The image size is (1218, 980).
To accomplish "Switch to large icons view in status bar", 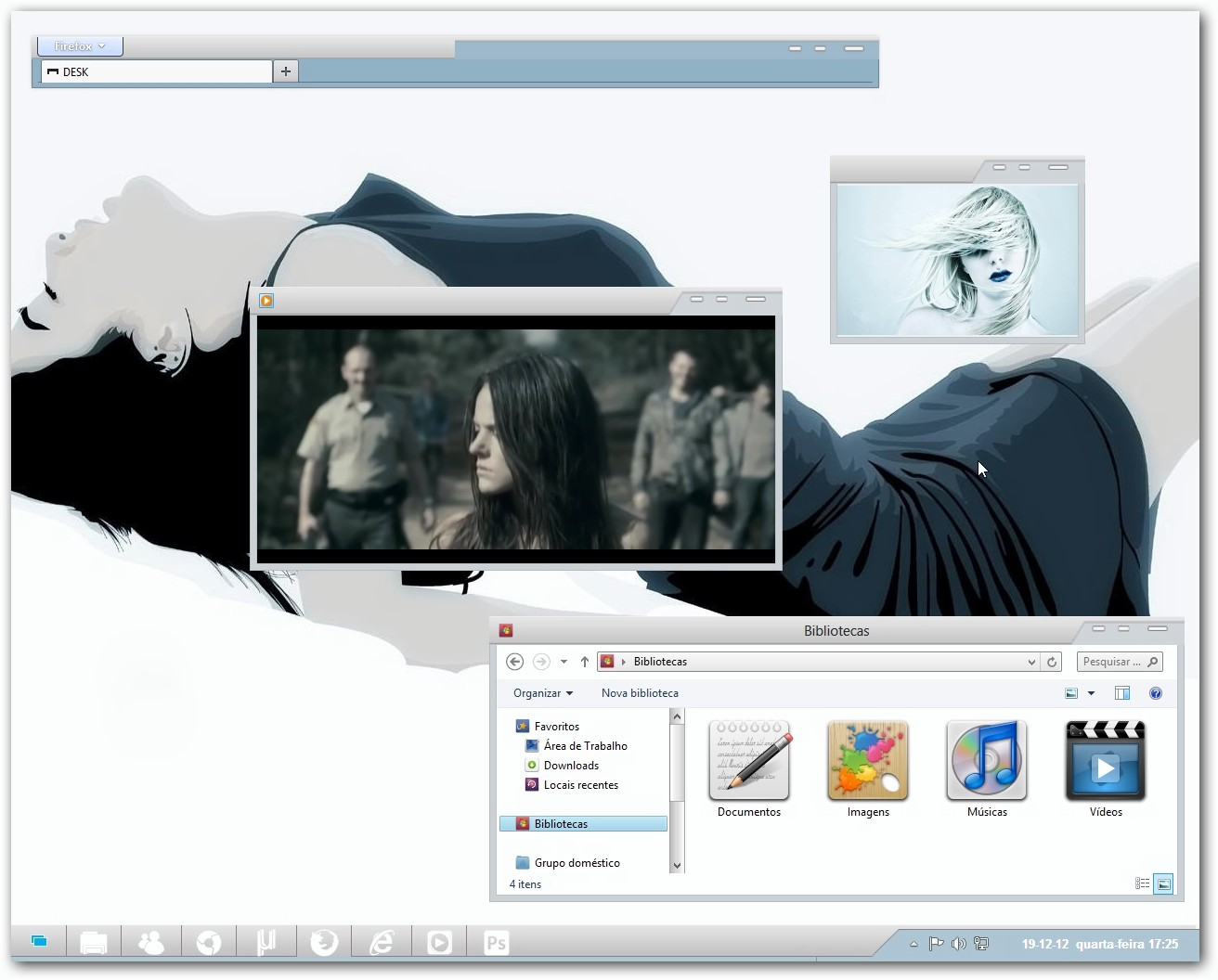I will coord(1163,883).
